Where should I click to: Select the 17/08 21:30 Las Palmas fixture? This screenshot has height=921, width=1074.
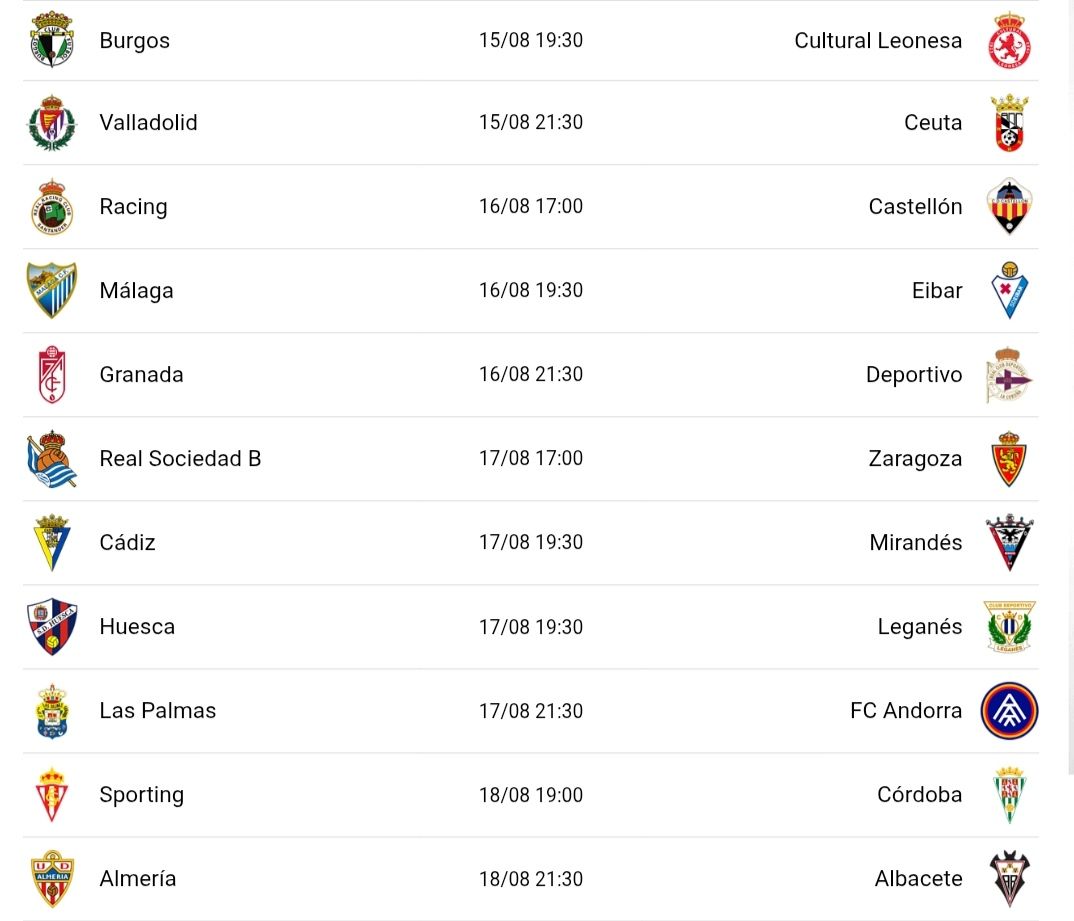(531, 711)
